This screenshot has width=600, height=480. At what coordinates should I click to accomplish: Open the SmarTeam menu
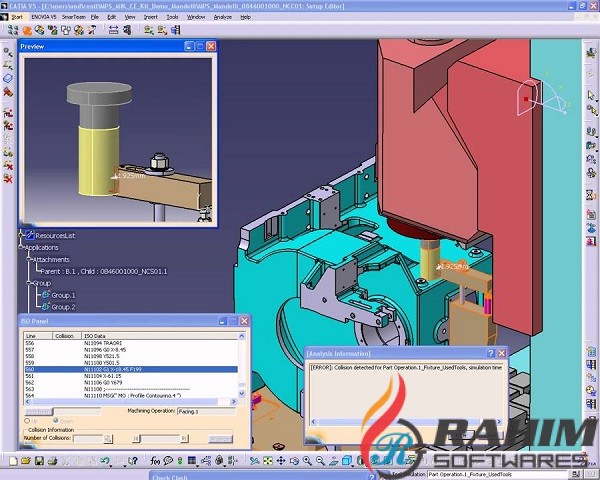(73, 17)
